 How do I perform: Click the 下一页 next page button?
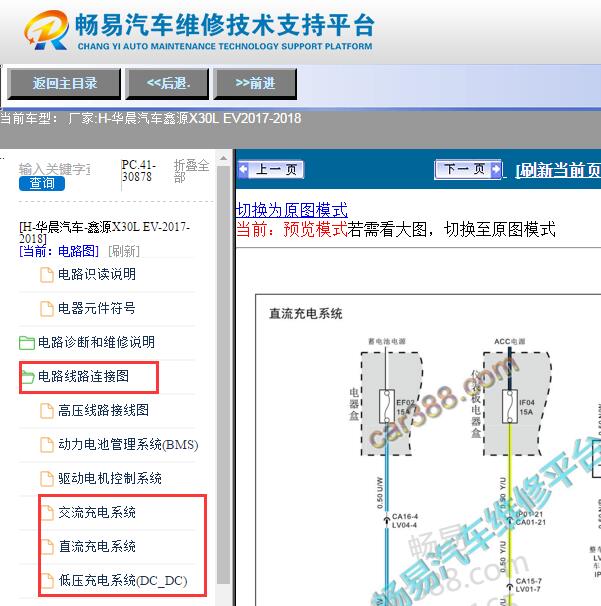[x=468, y=169]
